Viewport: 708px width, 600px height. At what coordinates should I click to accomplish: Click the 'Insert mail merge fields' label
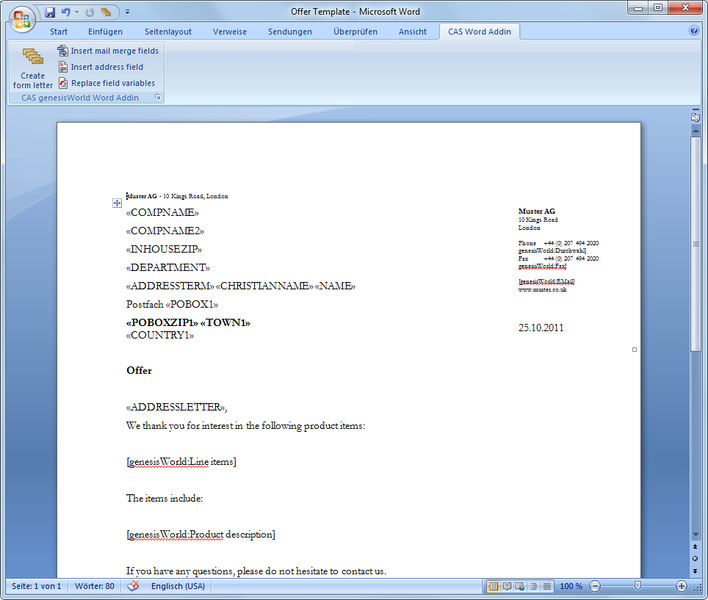point(115,51)
